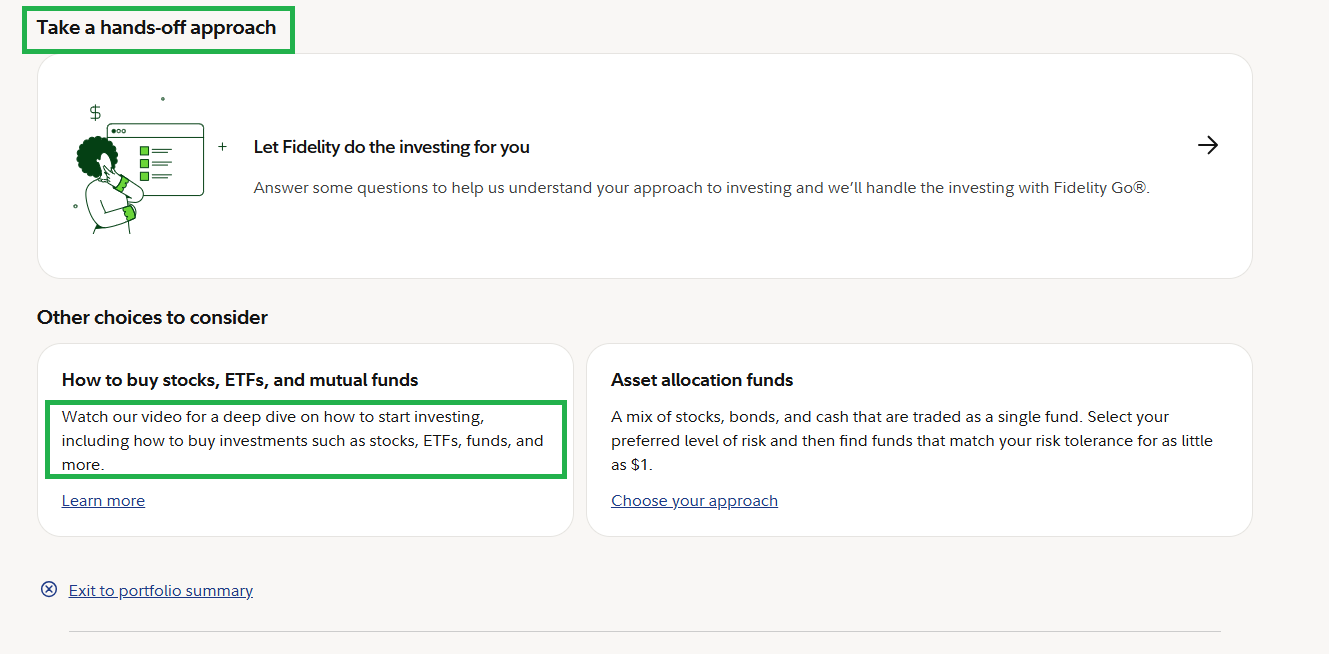Viewport: 1329px width, 654px height.
Task: Click the Asset allocation funds heading
Action: 702,380
